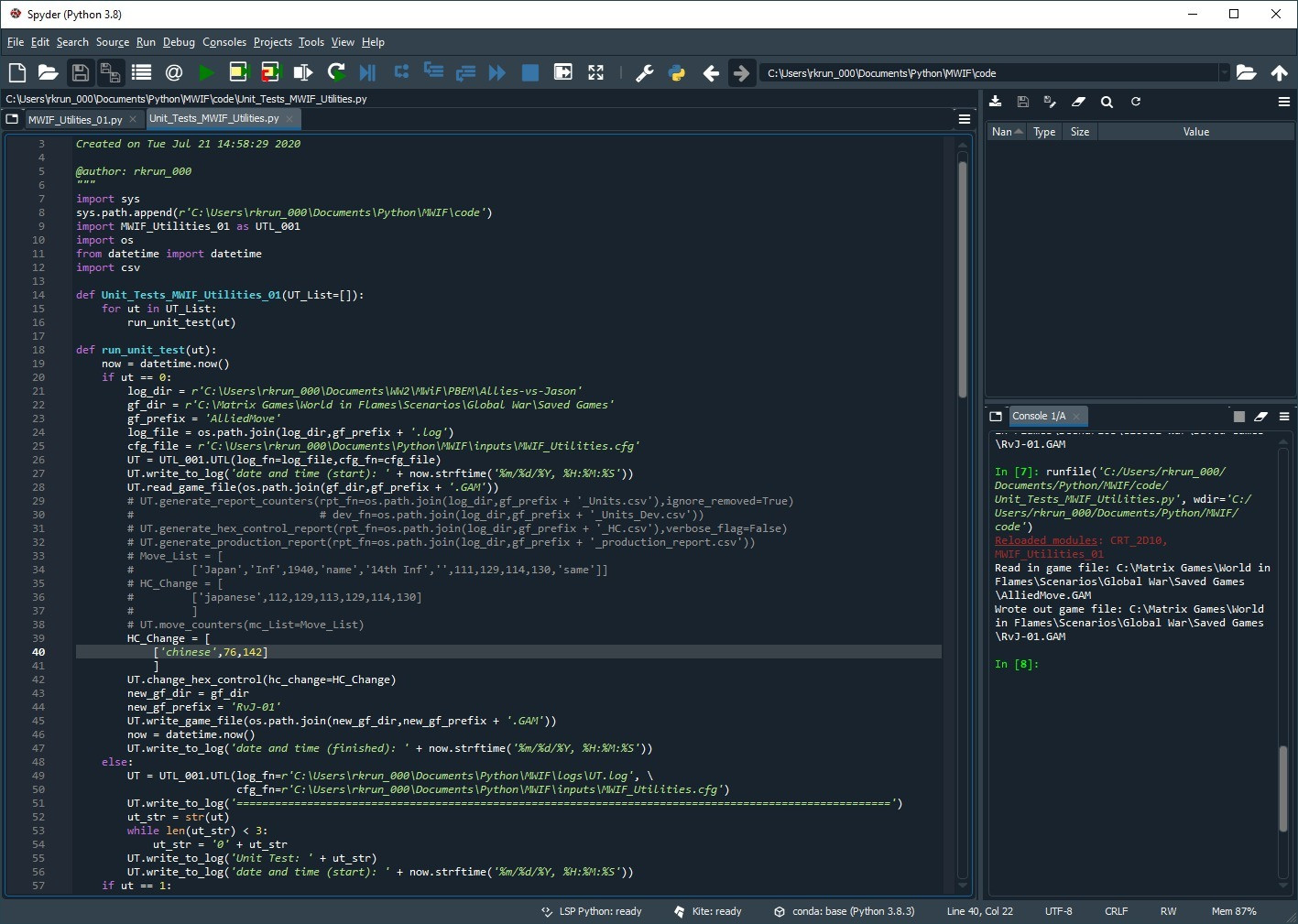This screenshot has height=924, width=1298.
Task: Click the @ symbol finder icon
Action: click(173, 72)
